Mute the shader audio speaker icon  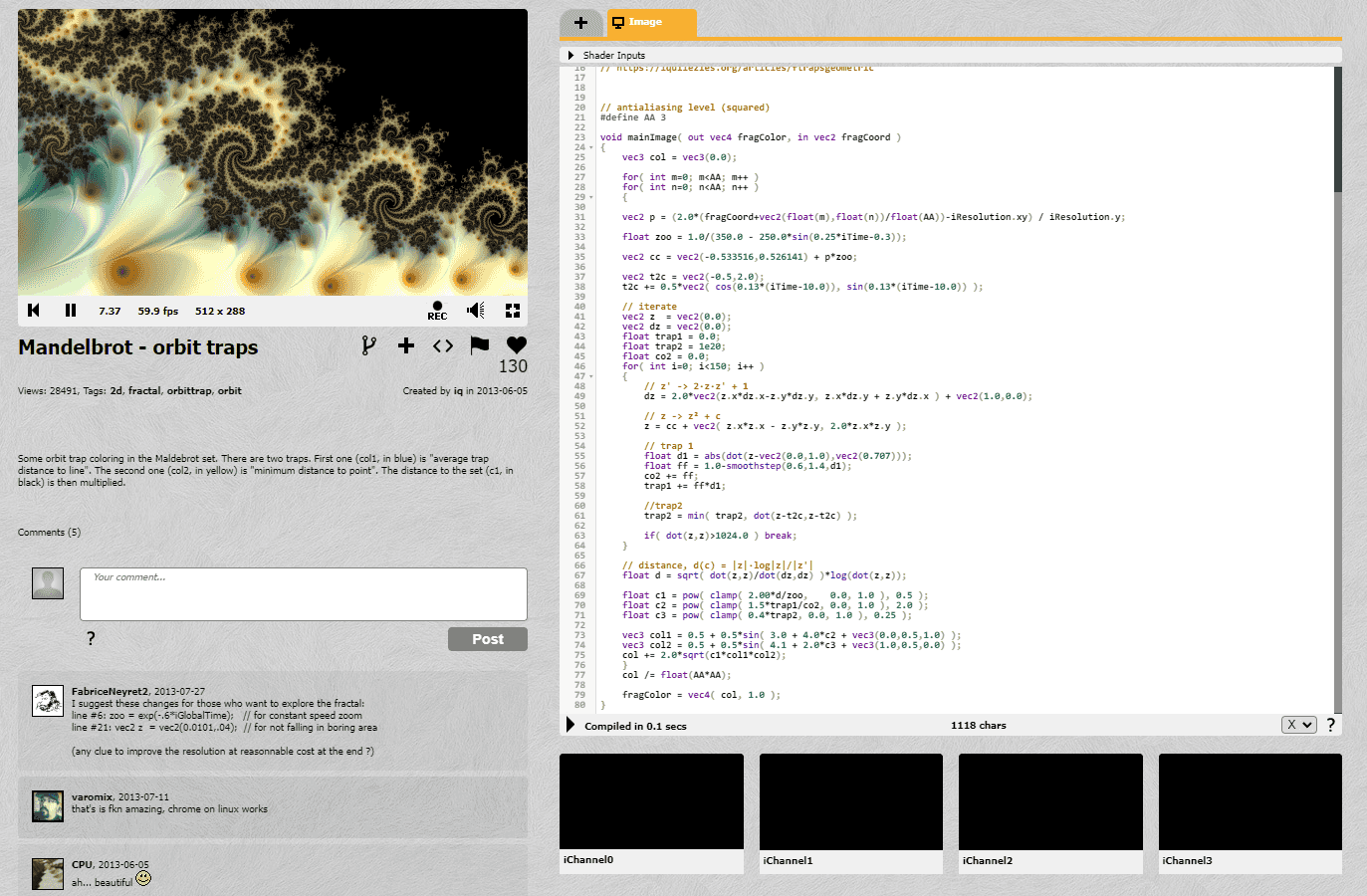pyautogui.click(x=475, y=310)
